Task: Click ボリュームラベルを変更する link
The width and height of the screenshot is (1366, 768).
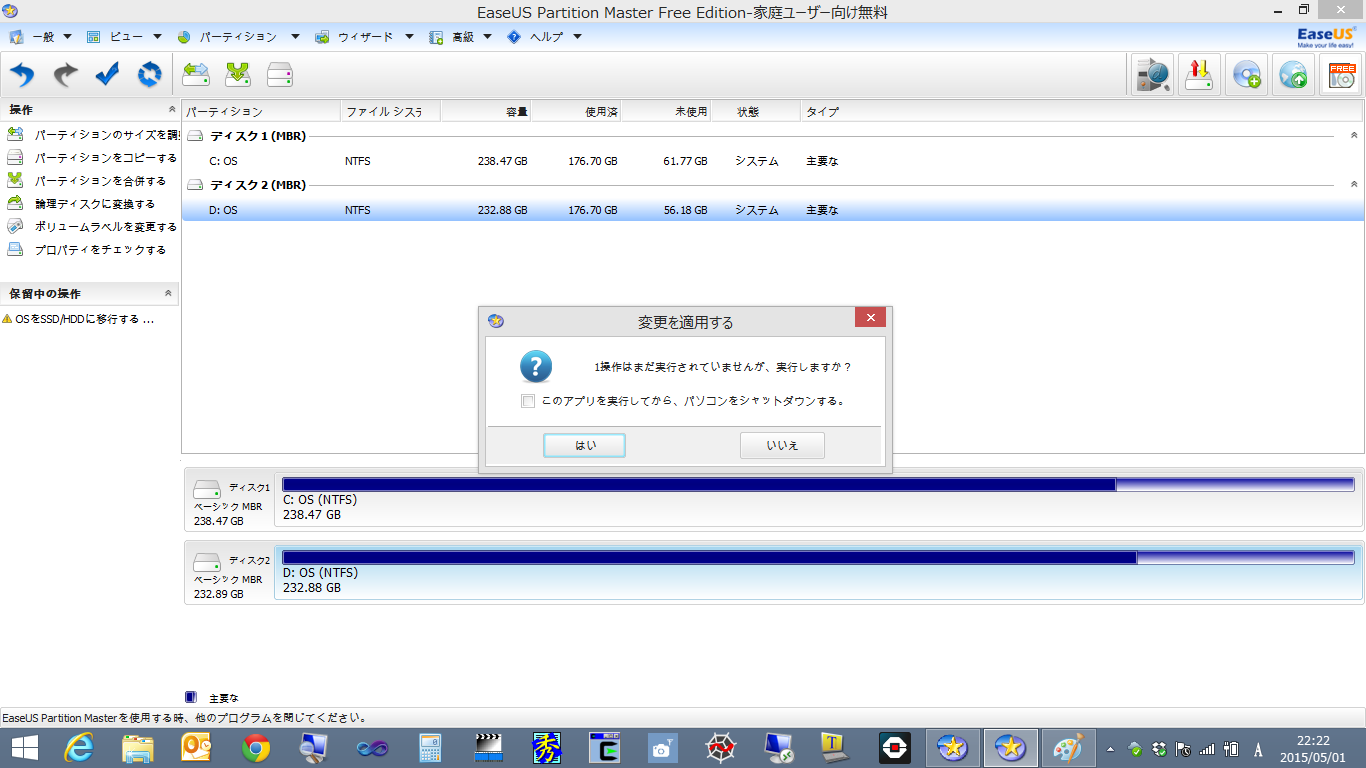Action: click(106, 226)
